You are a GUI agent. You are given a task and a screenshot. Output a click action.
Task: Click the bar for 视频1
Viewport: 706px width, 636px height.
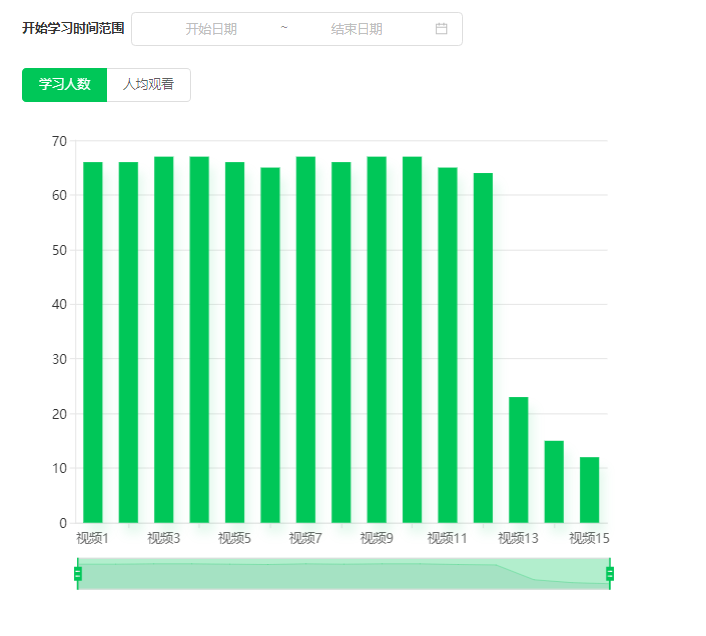click(93, 342)
